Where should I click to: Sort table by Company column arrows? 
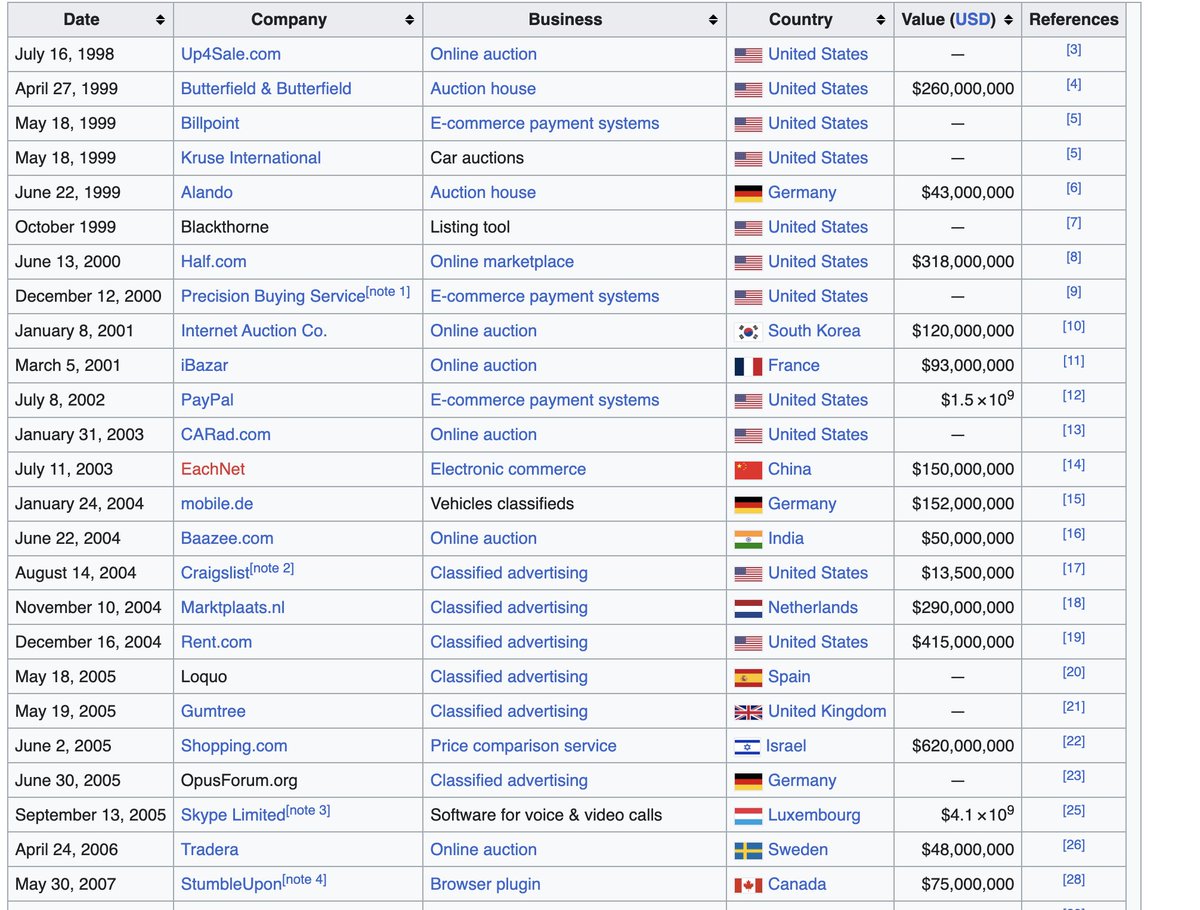tap(409, 20)
